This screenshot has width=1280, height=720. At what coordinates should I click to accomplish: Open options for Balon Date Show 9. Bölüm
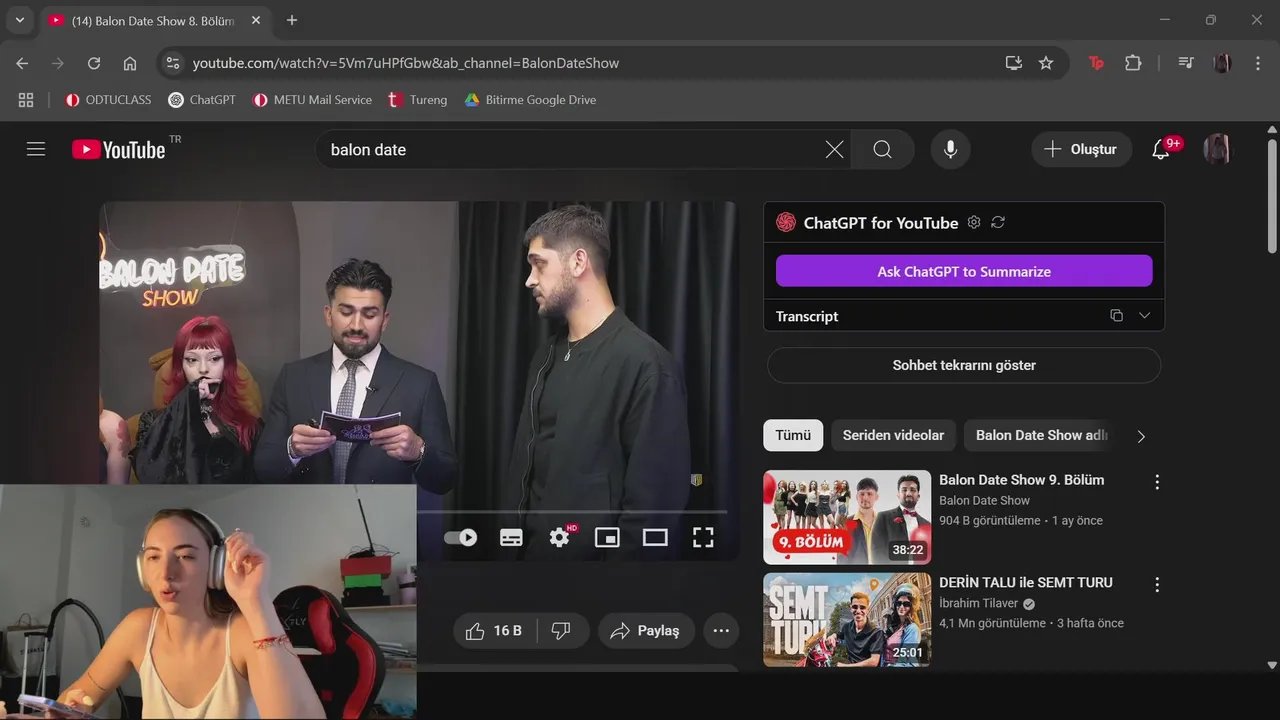tap(1157, 482)
